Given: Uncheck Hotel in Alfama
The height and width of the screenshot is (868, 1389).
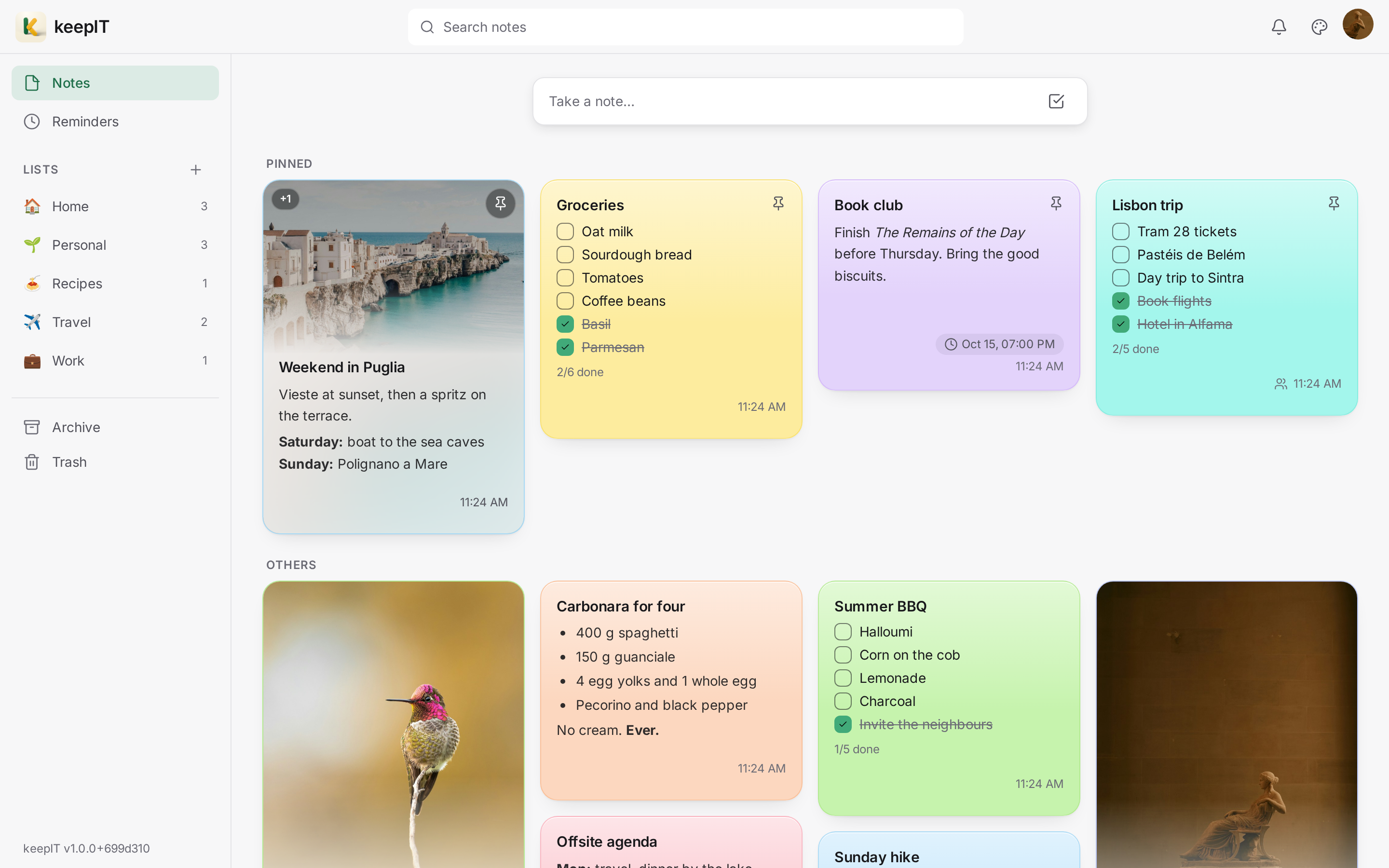Looking at the screenshot, I should pos(1121,325).
